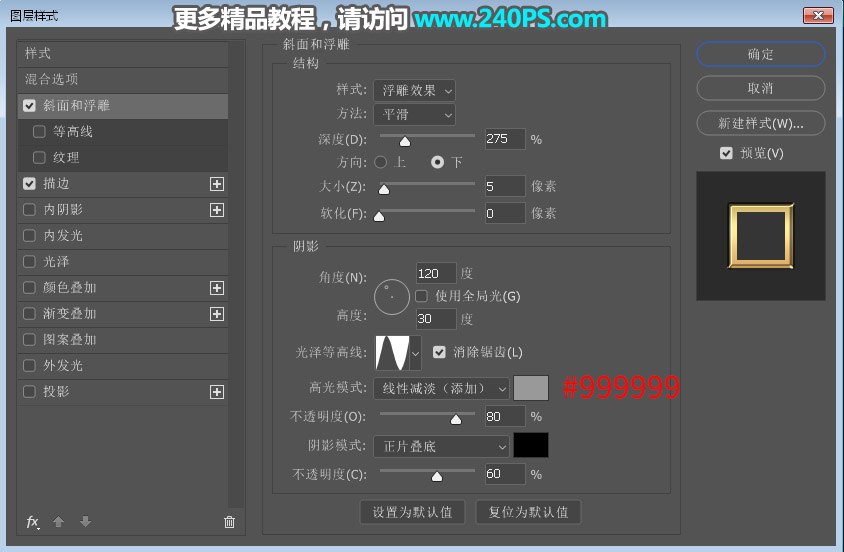Add another 投影 effect with plus icon
Viewport: 844px width, 552px height.
[216, 392]
